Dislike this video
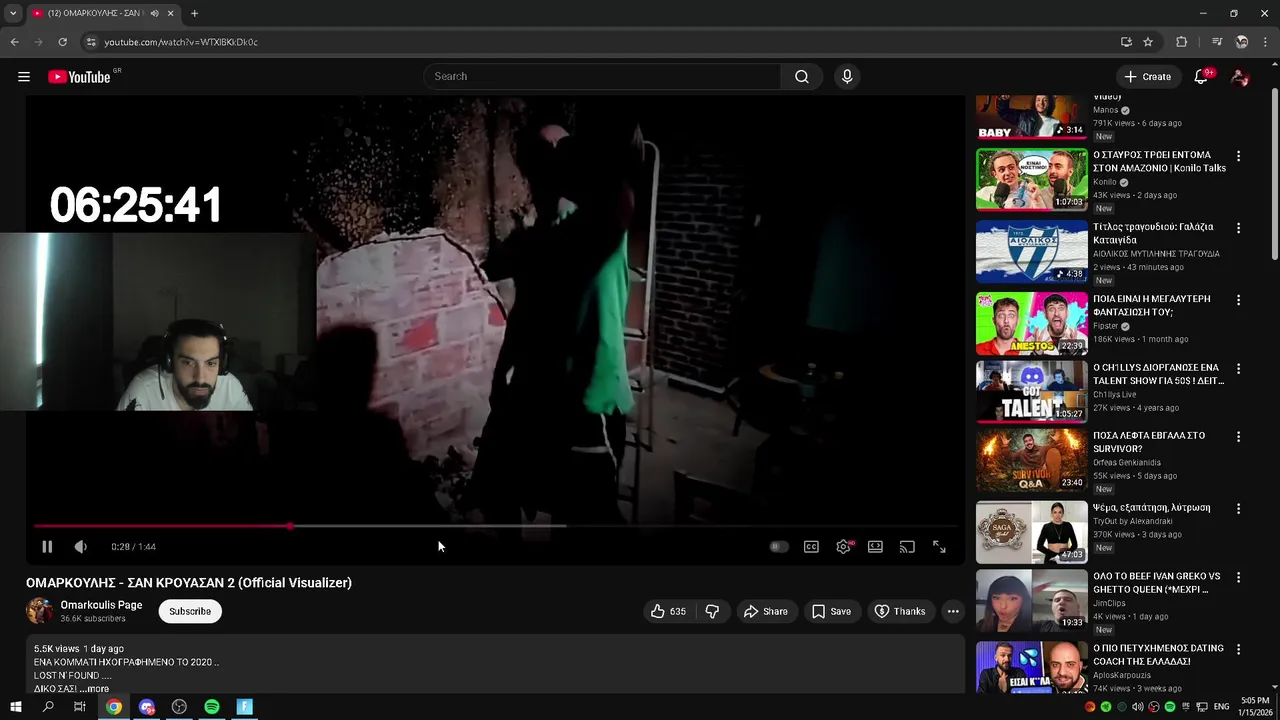Image resolution: width=1280 pixels, height=720 pixels. point(712,611)
